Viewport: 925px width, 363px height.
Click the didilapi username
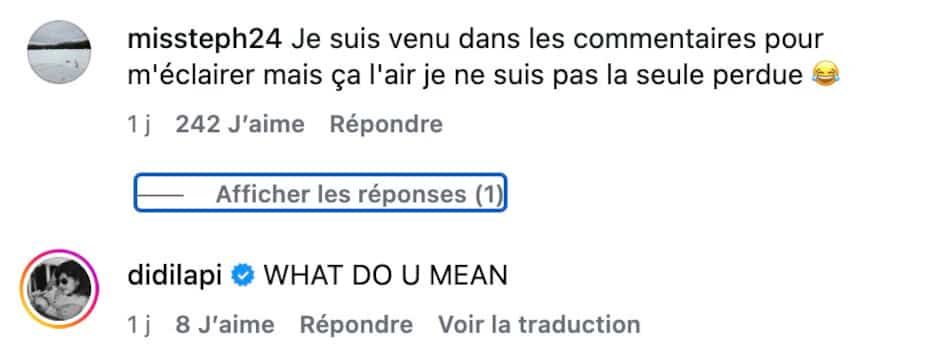click(x=175, y=276)
